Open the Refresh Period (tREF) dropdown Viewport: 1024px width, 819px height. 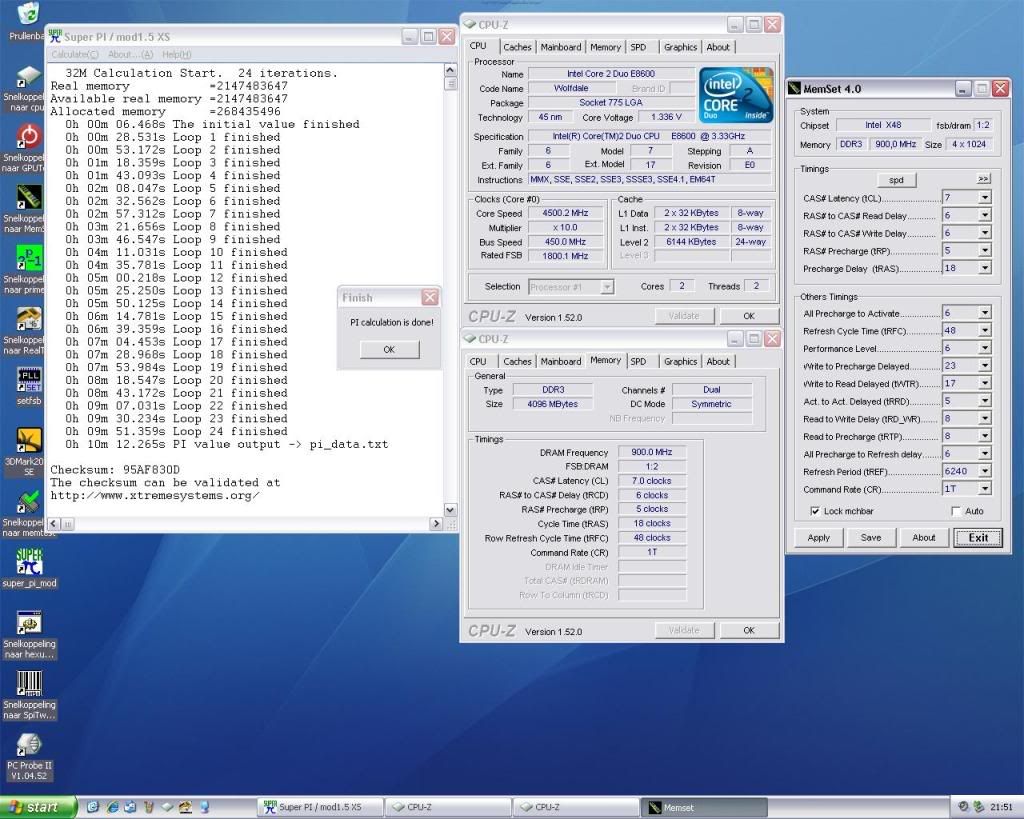point(984,471)
